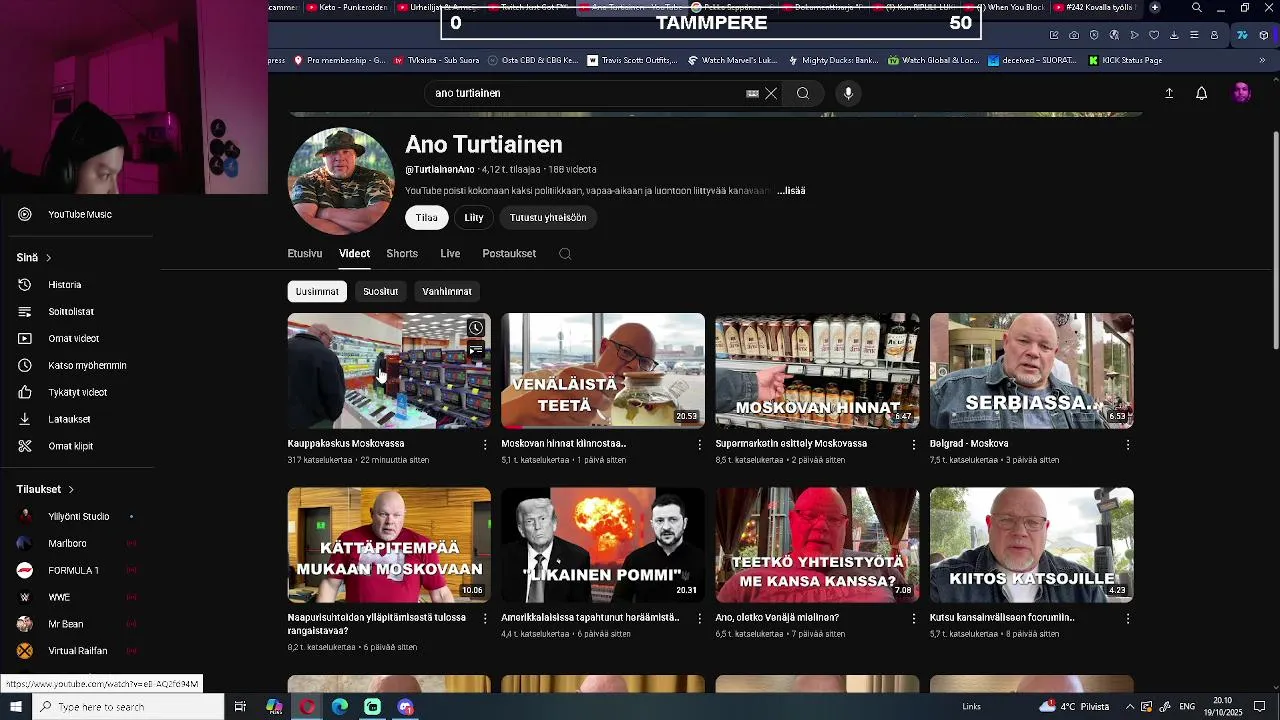Play the KIITOS KATSOJILLE video thumbnail
Viewport: 1280px width, 720px height.
click(1031, 545)
